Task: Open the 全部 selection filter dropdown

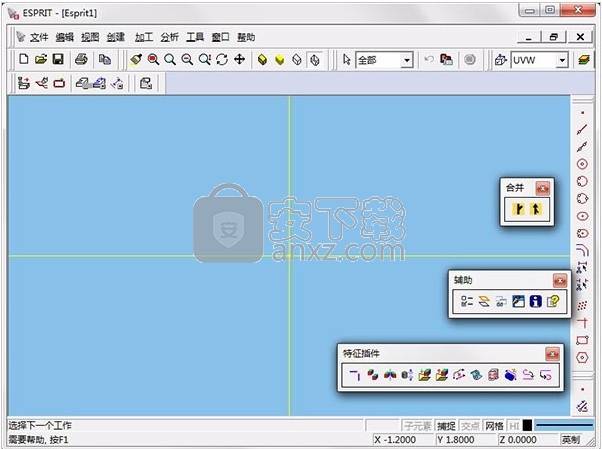Action: (x=407, y=60)
